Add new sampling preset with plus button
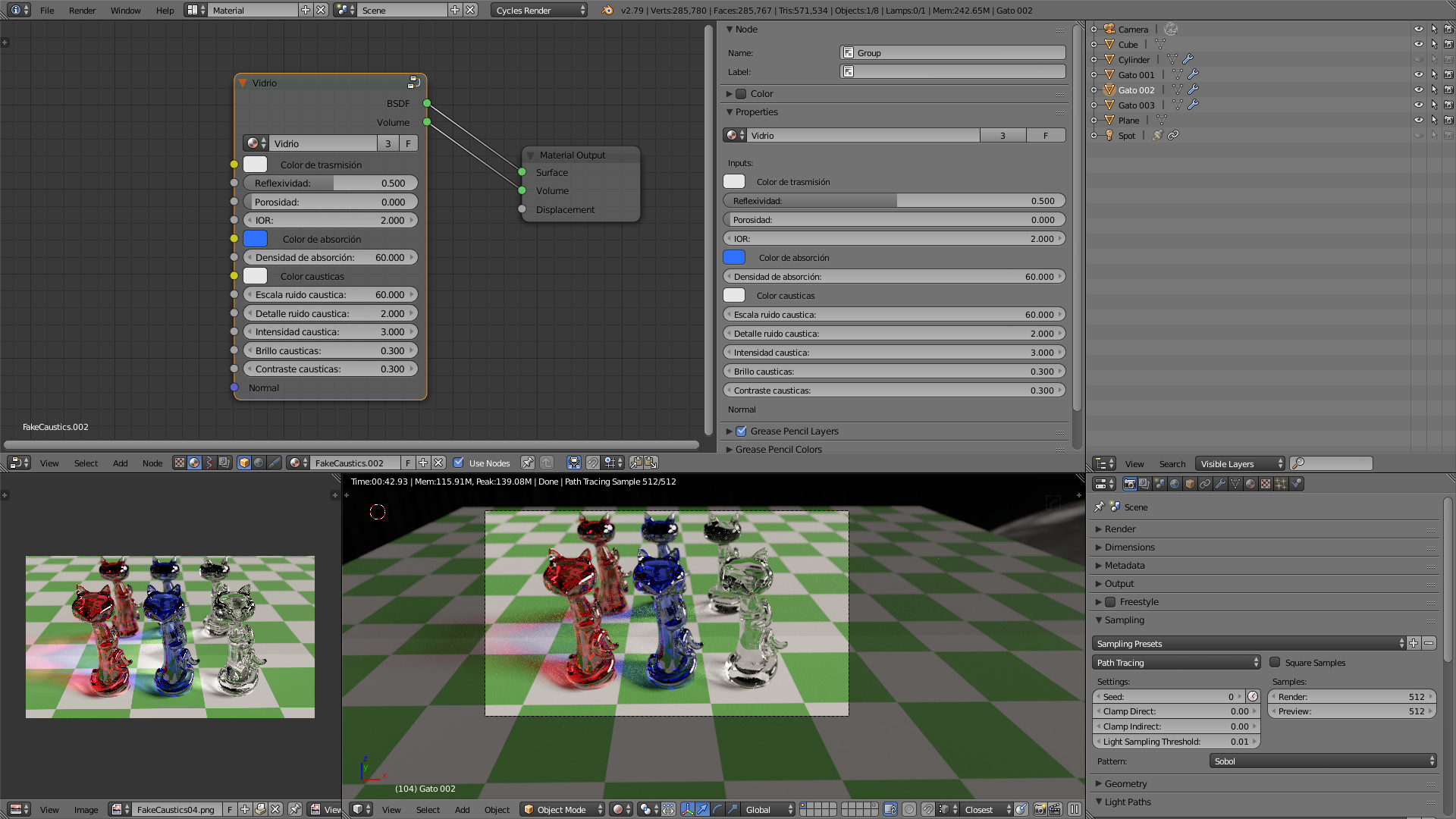The width and height of the screenshot is (1456, 819). coord(1414,643)
